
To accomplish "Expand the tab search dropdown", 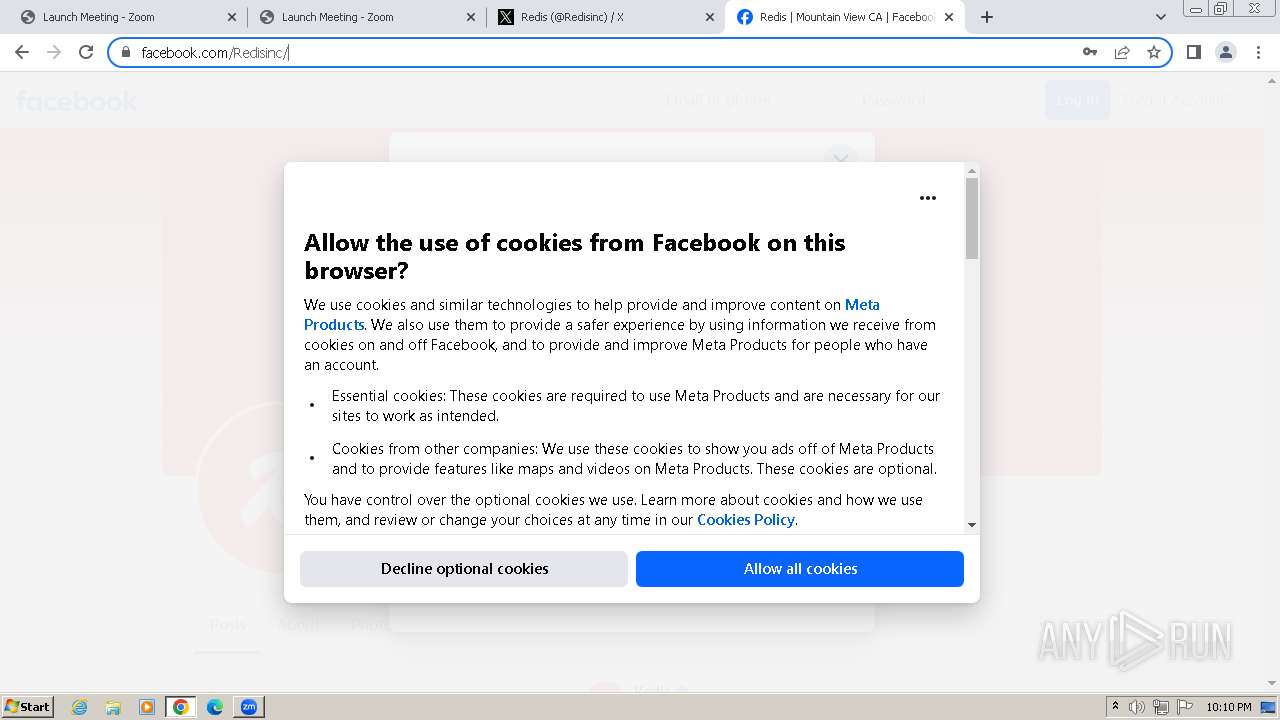I will point(1160,17).
